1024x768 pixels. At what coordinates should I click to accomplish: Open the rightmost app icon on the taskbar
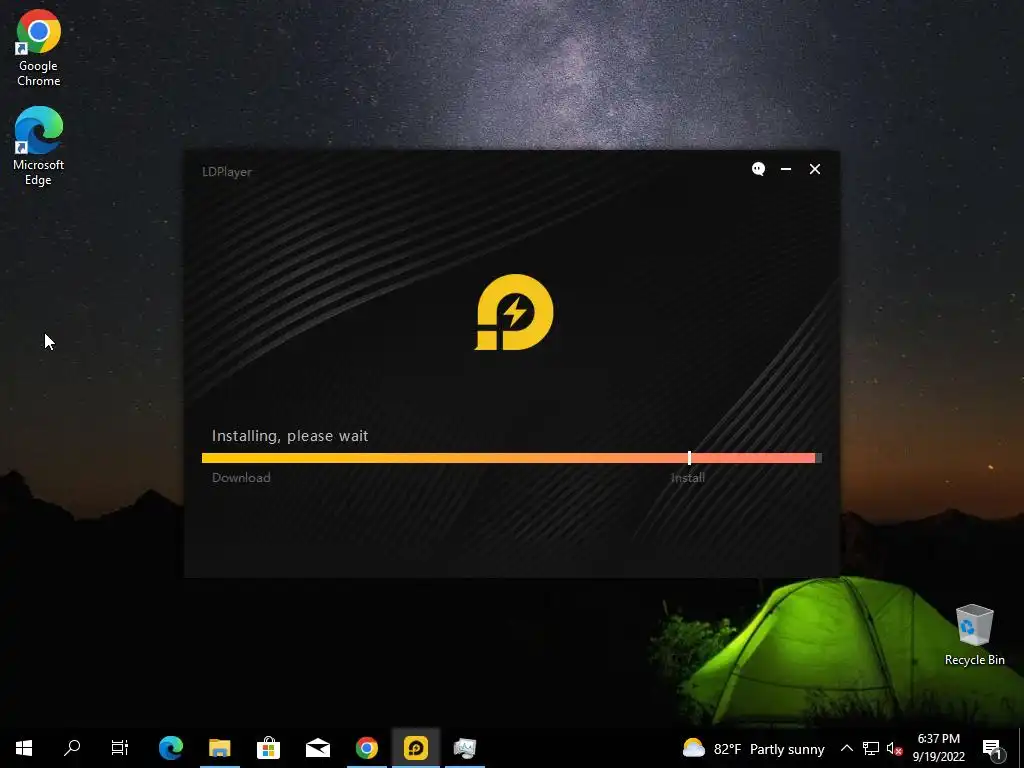465,748
